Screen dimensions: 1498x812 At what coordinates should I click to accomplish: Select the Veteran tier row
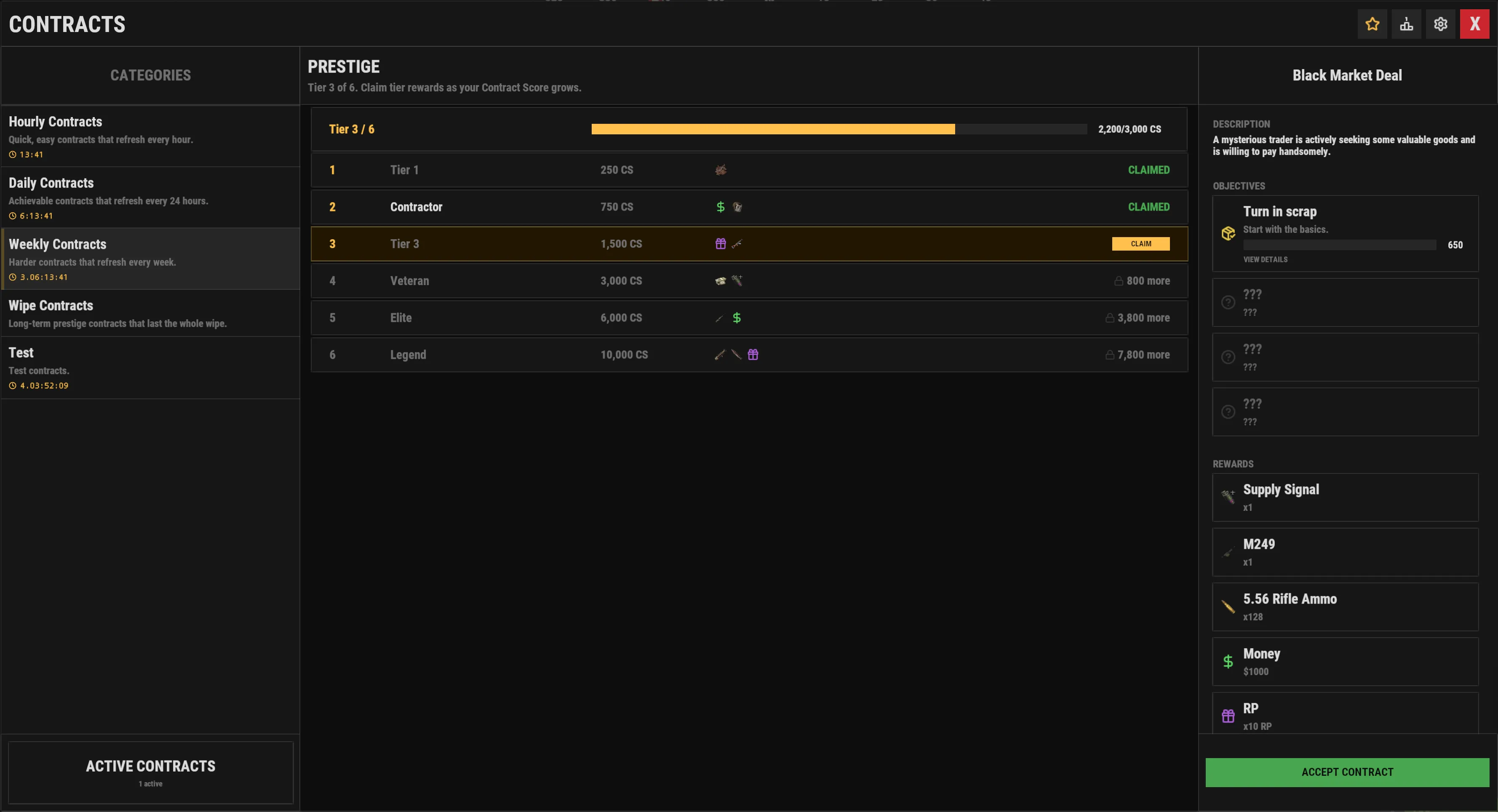749,281
